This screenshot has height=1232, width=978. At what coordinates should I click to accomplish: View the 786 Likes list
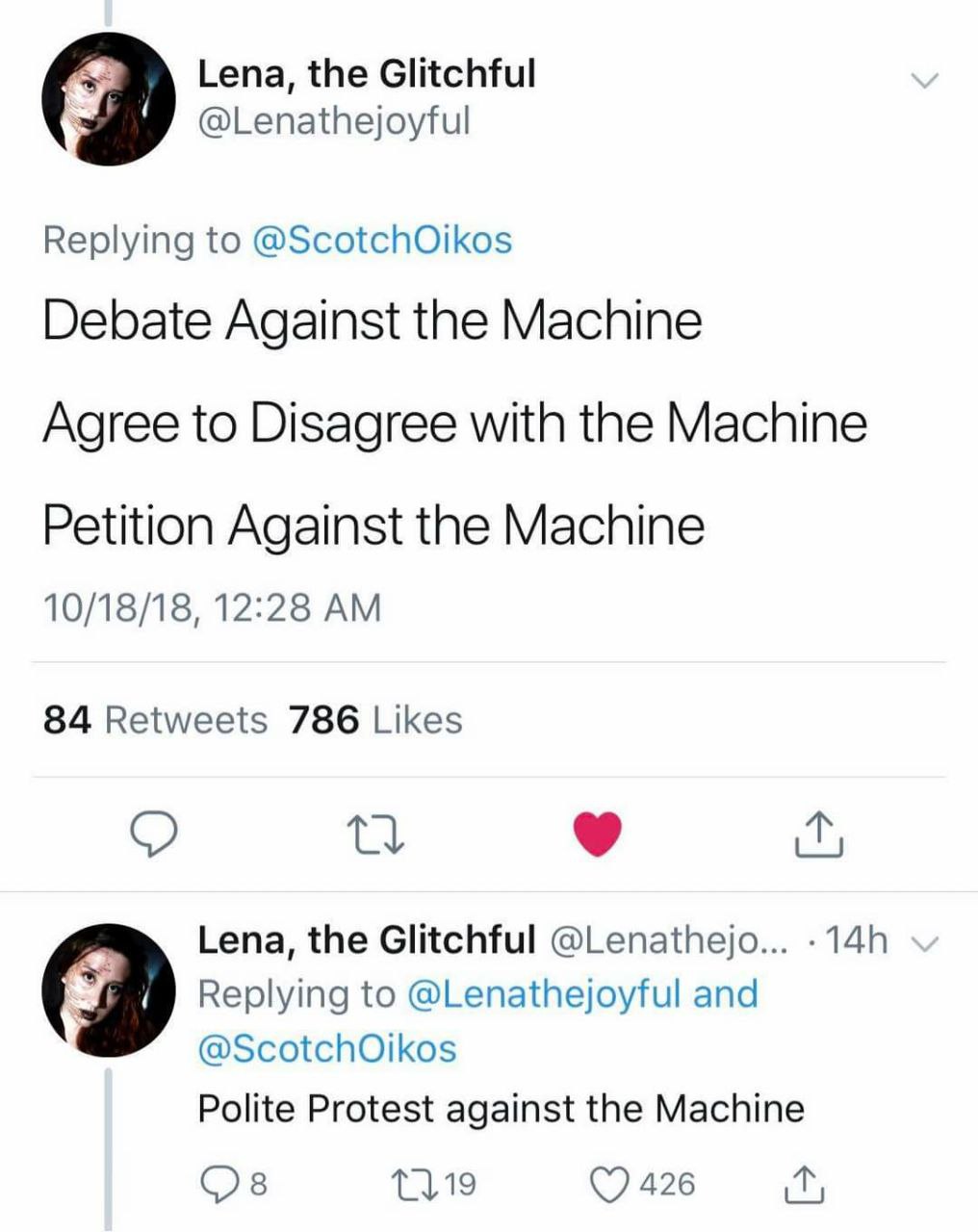point(375,720)
